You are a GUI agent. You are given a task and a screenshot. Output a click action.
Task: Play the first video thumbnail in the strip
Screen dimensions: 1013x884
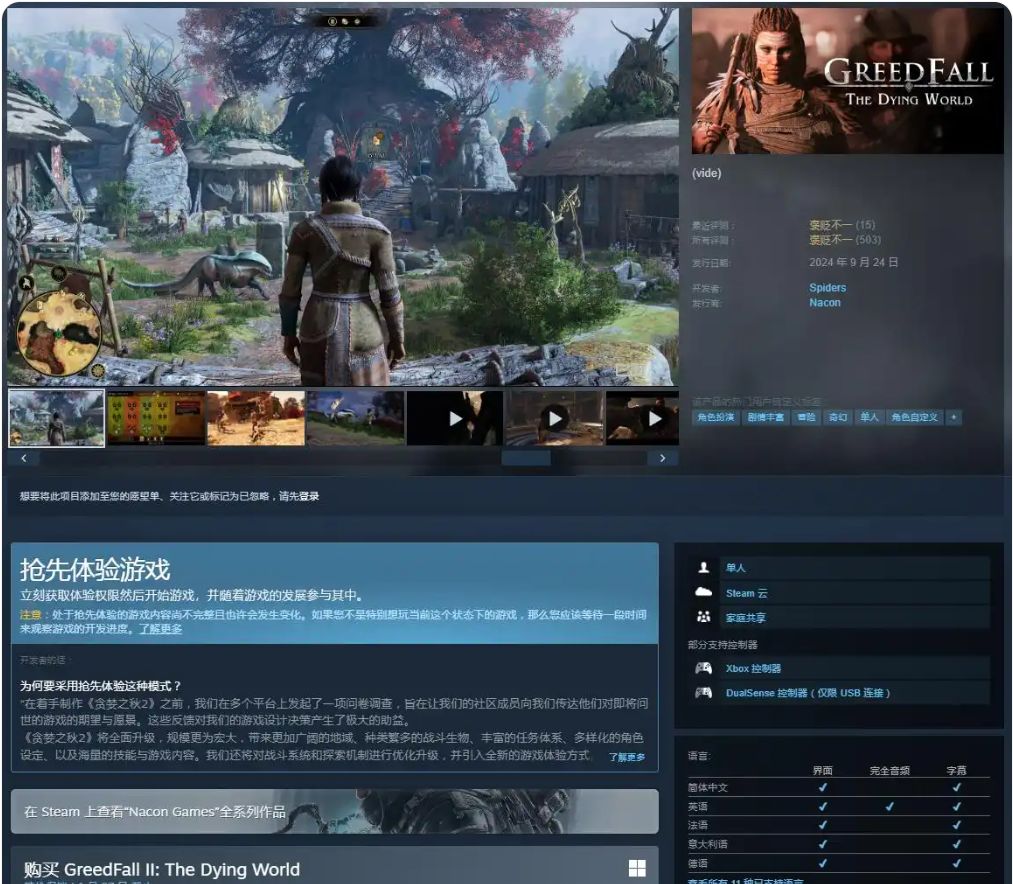coord(455,418)
